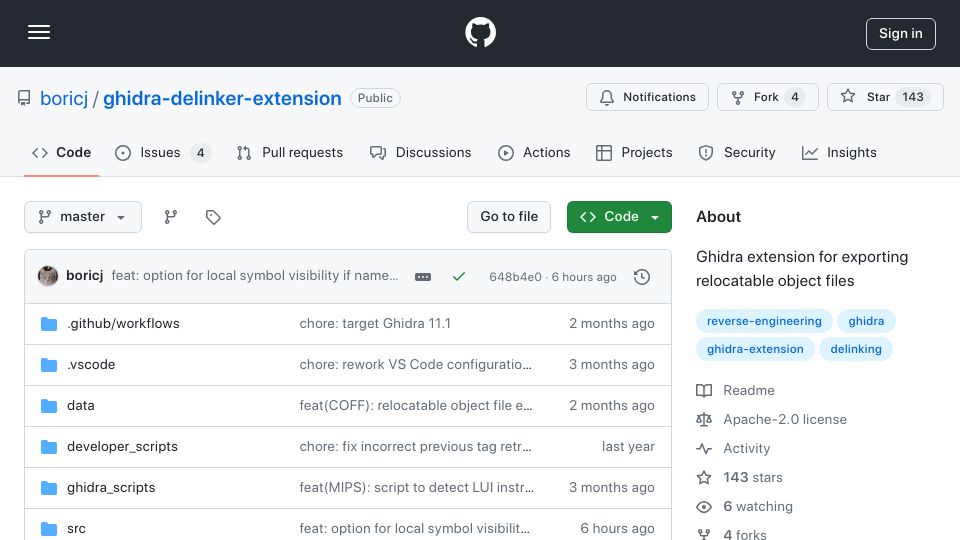This screenshot has width=960, height=540.
Task: Open the ghidra-delinker-extension repository link
Action: 222,98
